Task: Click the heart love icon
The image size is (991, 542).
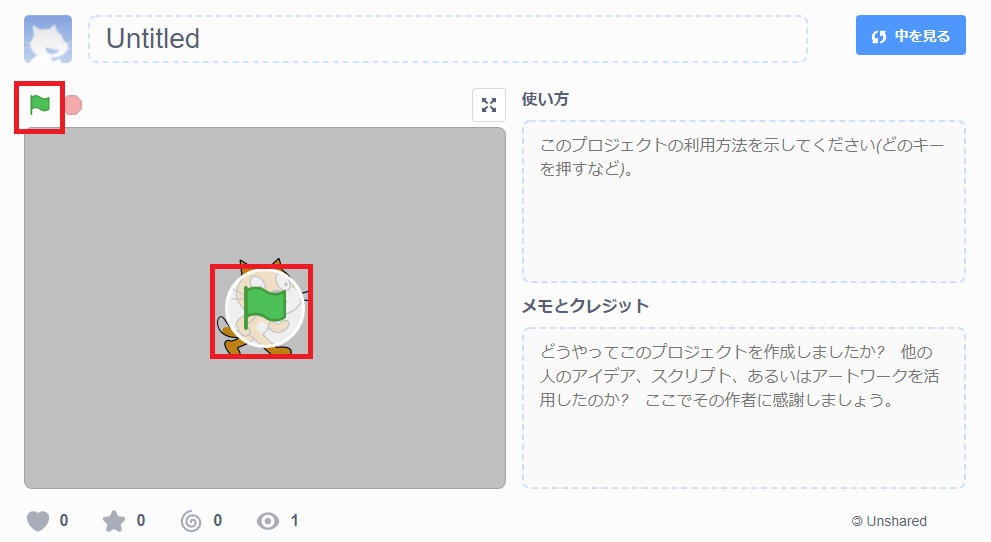Action: [x=38, y=521]
